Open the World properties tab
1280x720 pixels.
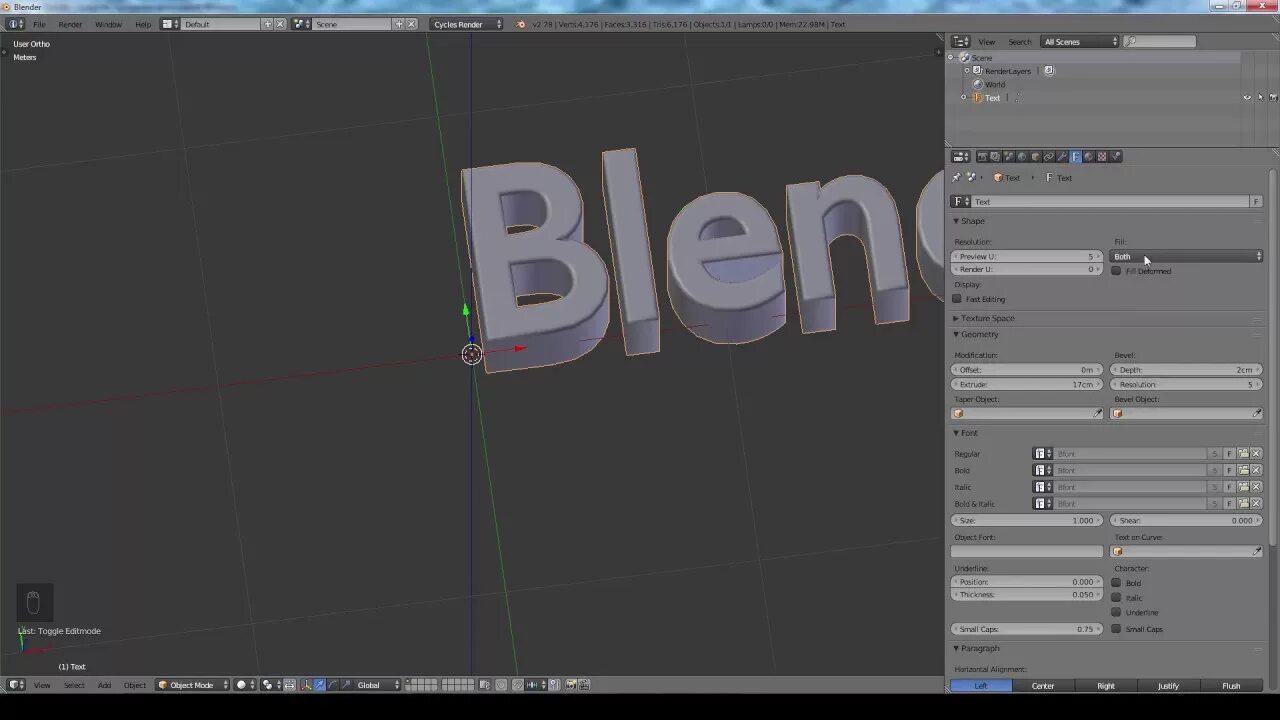coord(1022,157)
